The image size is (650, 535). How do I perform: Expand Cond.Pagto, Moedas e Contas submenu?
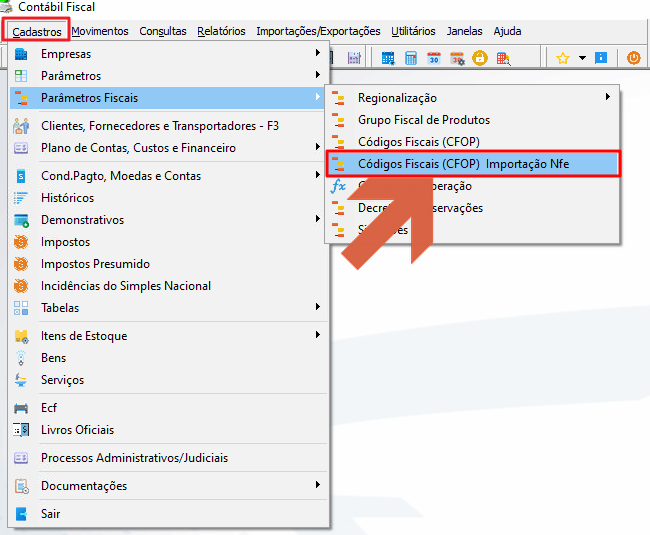(x=318, y=174)
